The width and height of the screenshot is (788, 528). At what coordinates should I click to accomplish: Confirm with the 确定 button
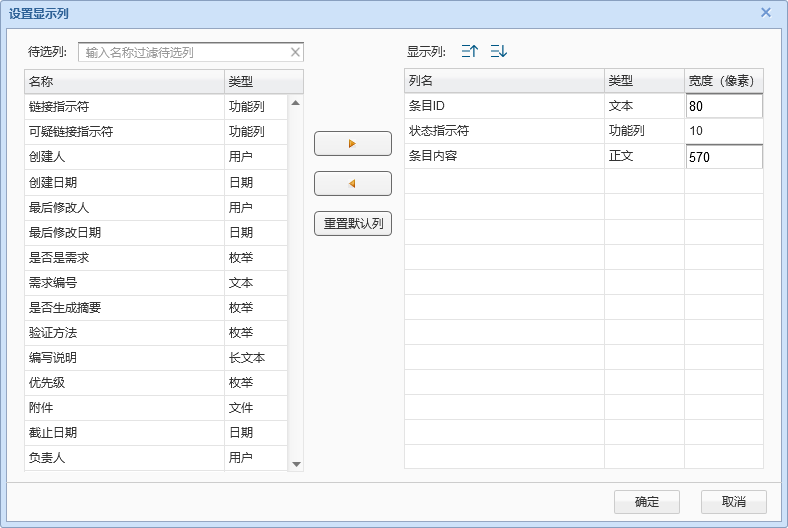tap(646, 502)
